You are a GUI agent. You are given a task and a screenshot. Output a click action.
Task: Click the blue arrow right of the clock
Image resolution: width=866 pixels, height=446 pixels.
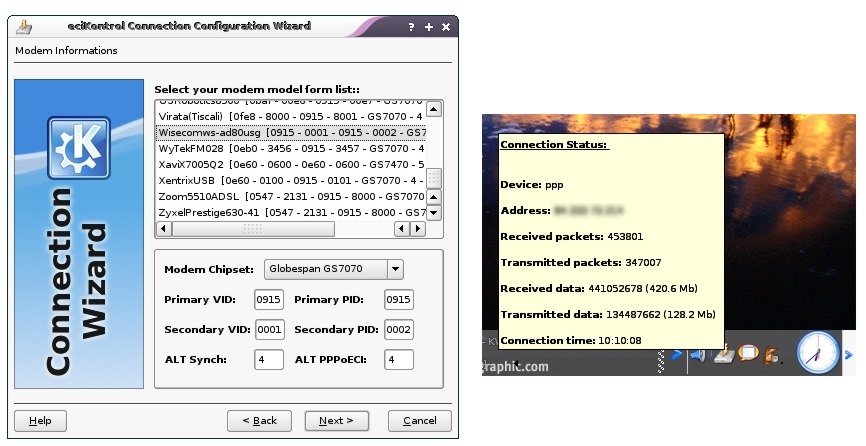tap(849, 355)
